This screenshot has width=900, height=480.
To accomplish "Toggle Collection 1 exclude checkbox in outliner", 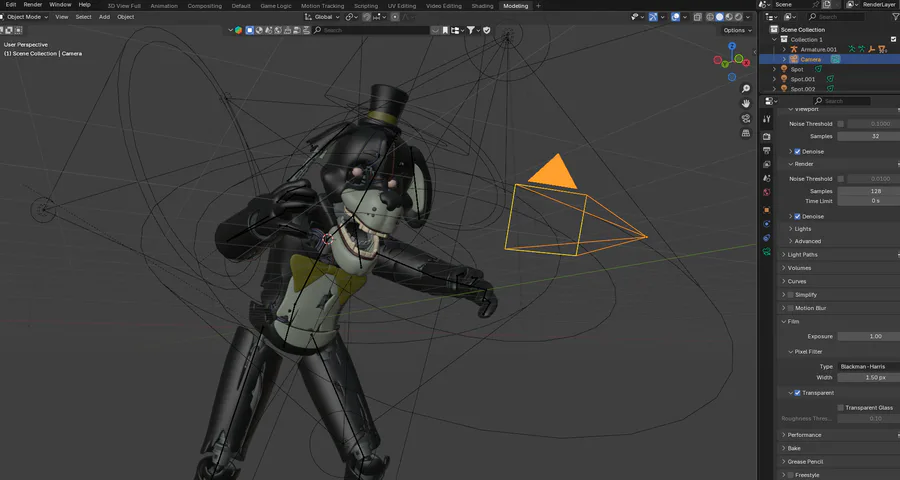I will 893,40.
